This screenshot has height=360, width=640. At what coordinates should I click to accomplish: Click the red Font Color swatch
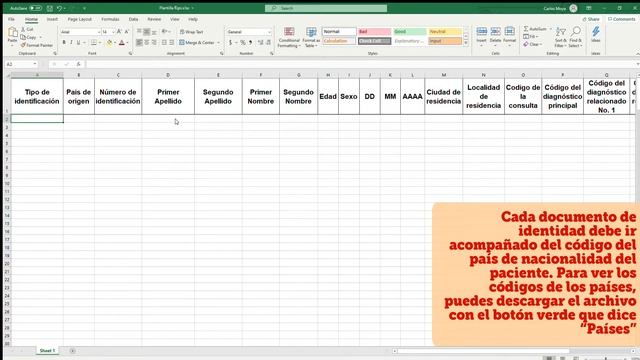(122, 42)
